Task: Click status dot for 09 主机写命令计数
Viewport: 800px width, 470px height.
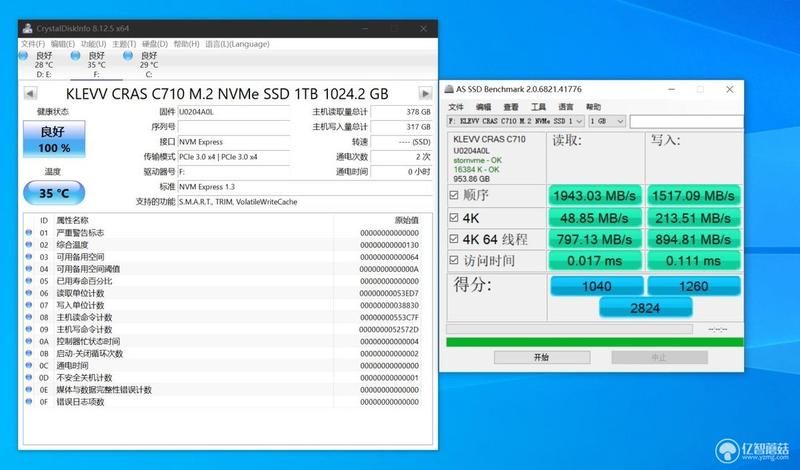Action: click(29, 329)
